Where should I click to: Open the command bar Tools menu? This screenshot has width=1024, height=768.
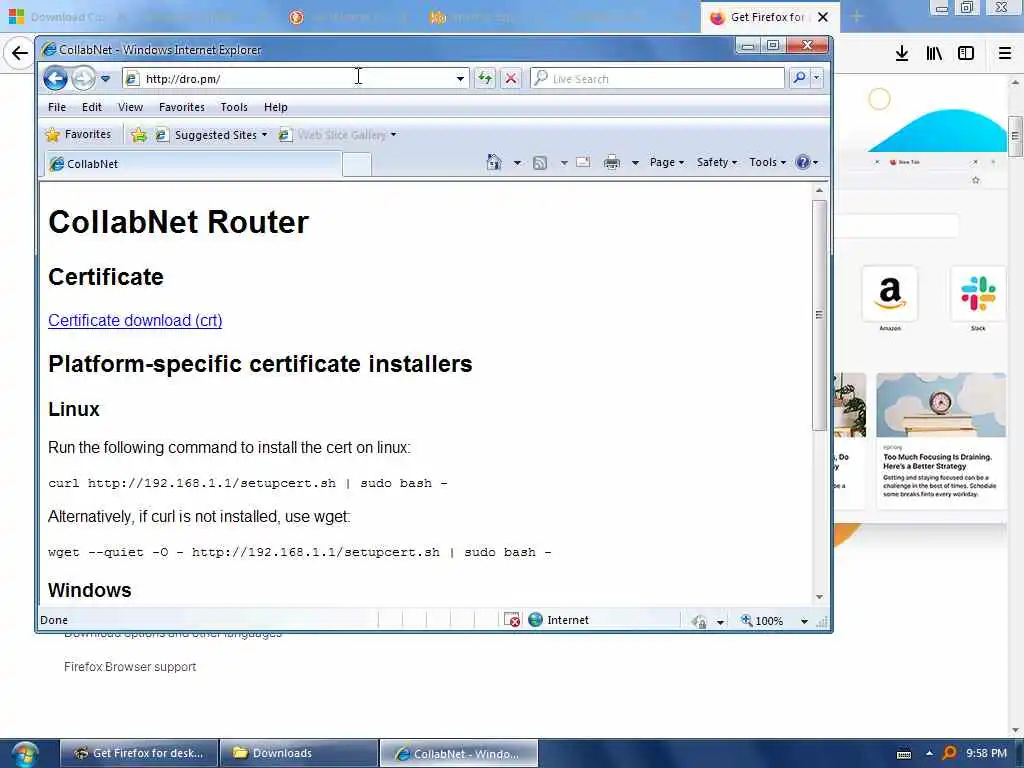tap(767, 162)
